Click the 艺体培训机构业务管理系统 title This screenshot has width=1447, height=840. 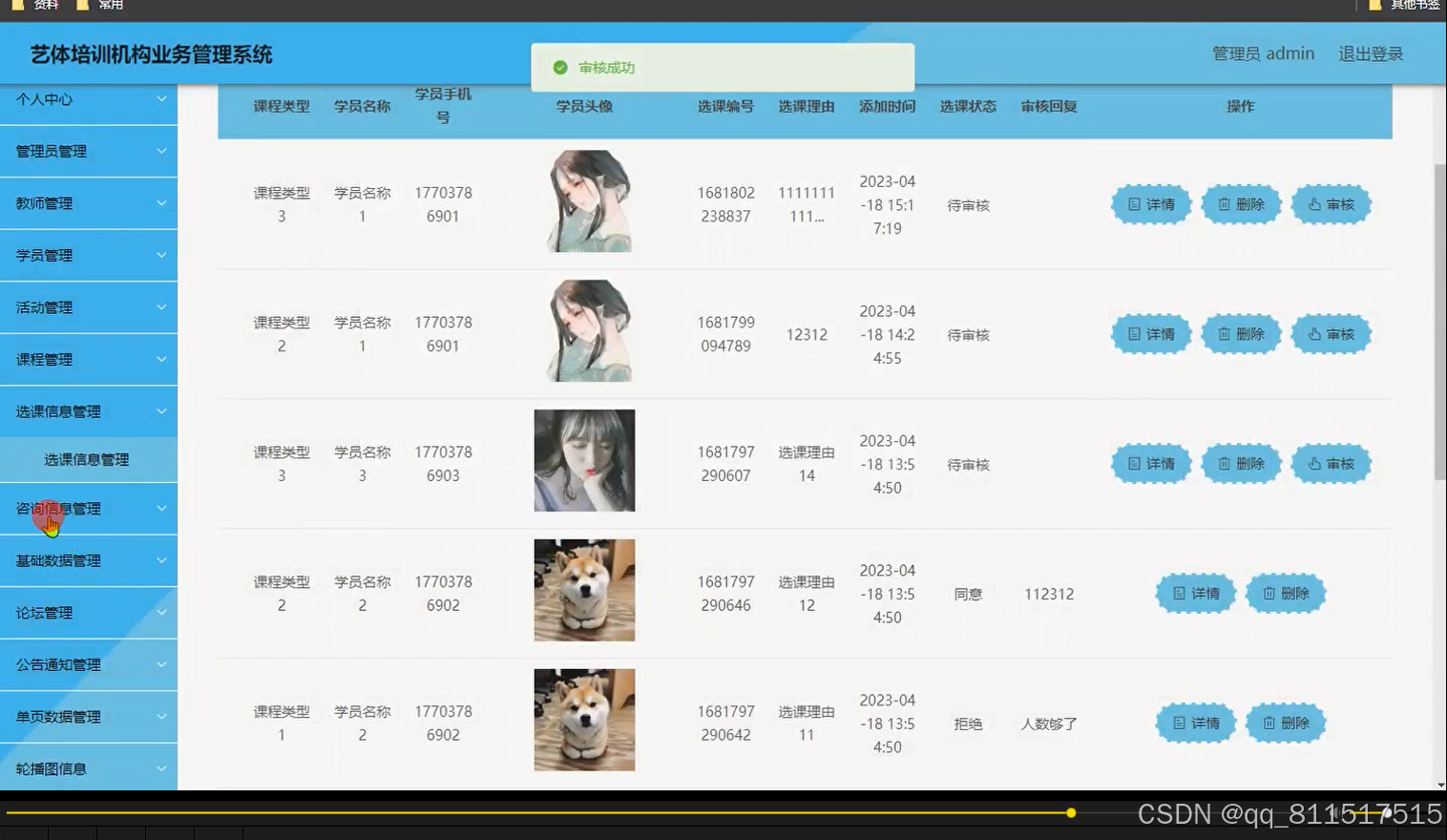click(x=151, y=55)
